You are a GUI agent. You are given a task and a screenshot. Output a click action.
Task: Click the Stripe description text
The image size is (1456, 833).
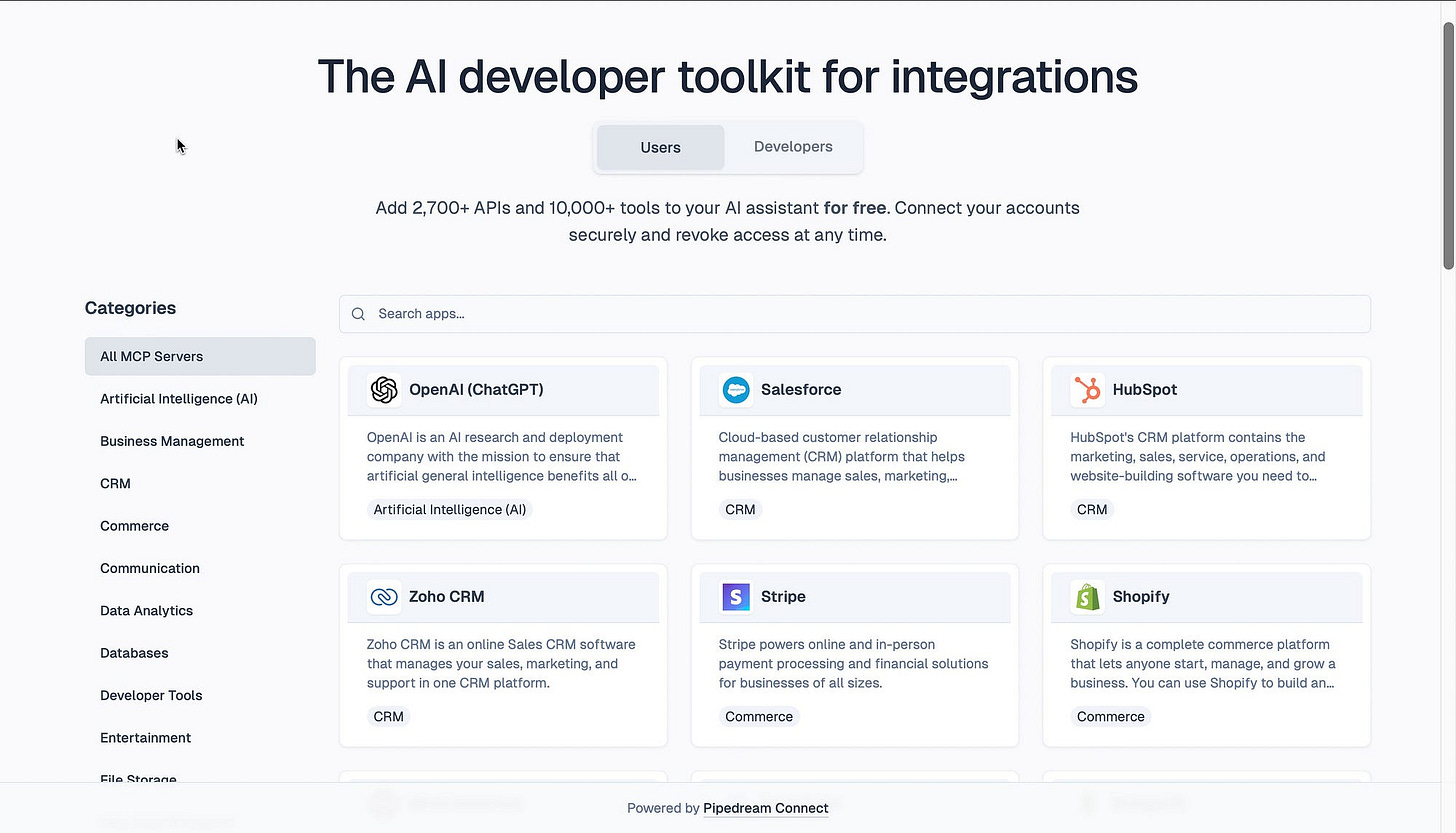tap(853, 664)
